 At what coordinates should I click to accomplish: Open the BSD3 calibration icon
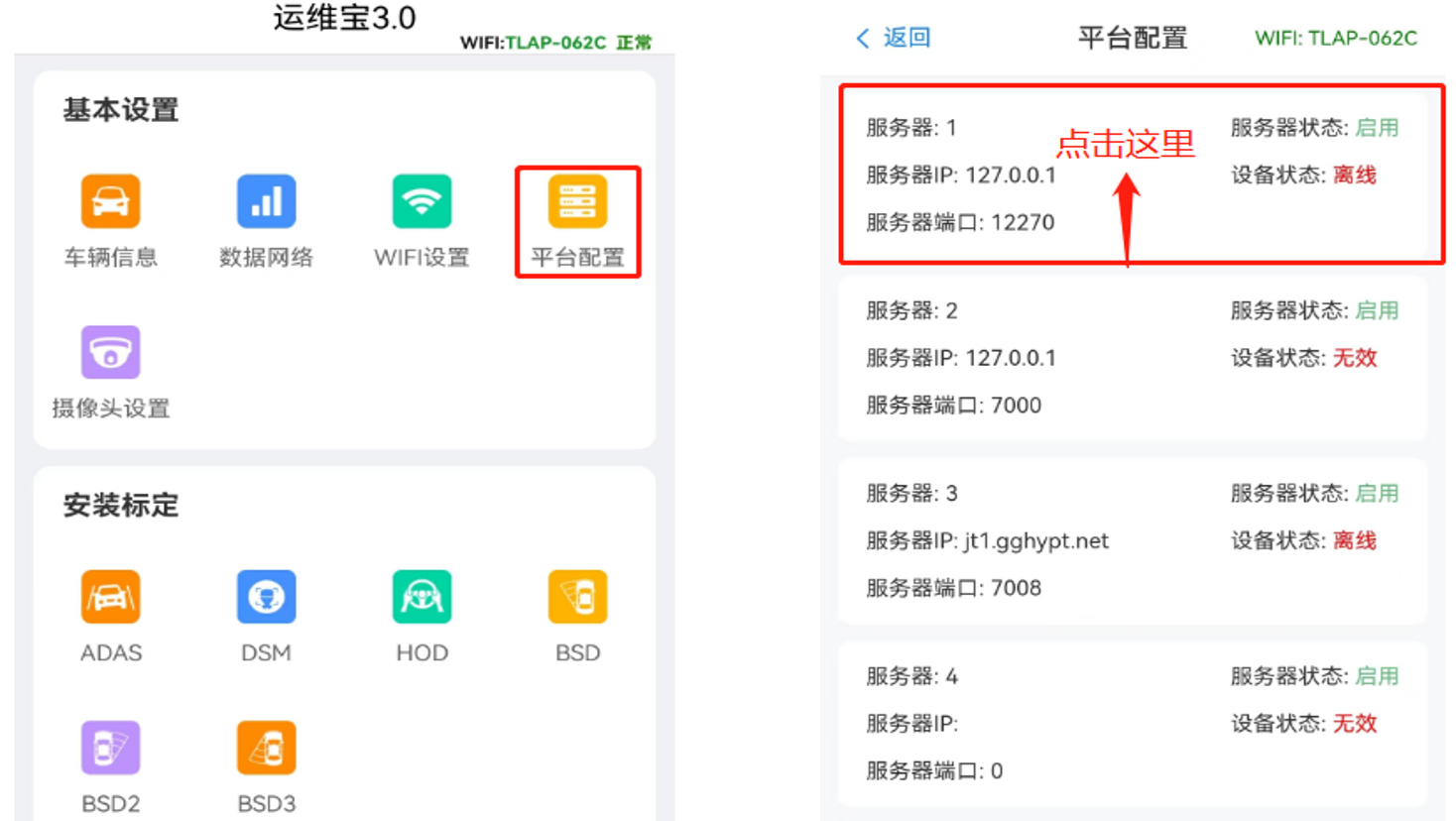266,749
